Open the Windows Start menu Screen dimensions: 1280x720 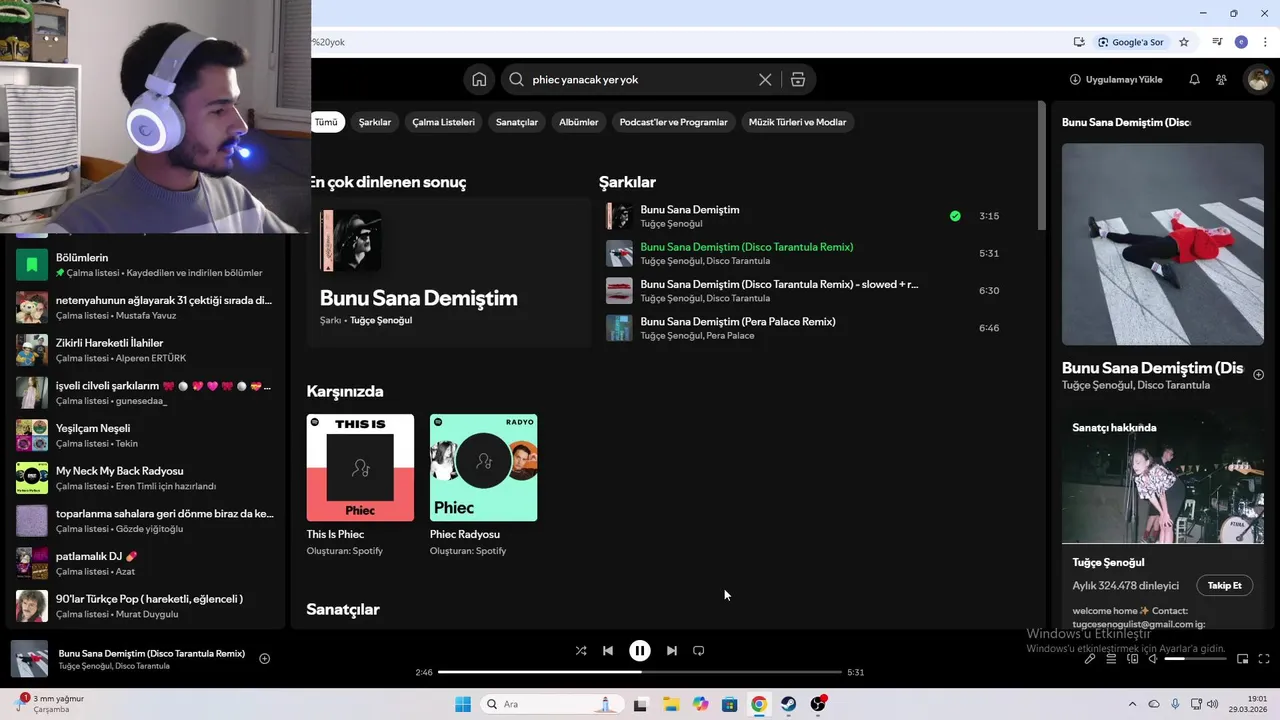click(x=463, y=704)
